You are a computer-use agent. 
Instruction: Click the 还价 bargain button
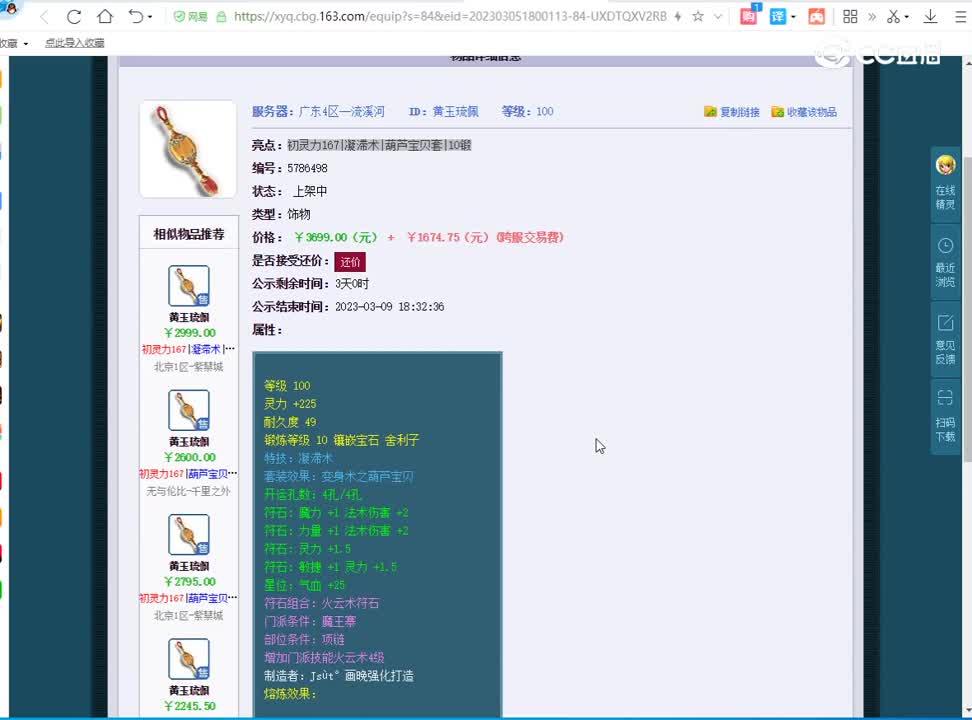click(349, 261)
